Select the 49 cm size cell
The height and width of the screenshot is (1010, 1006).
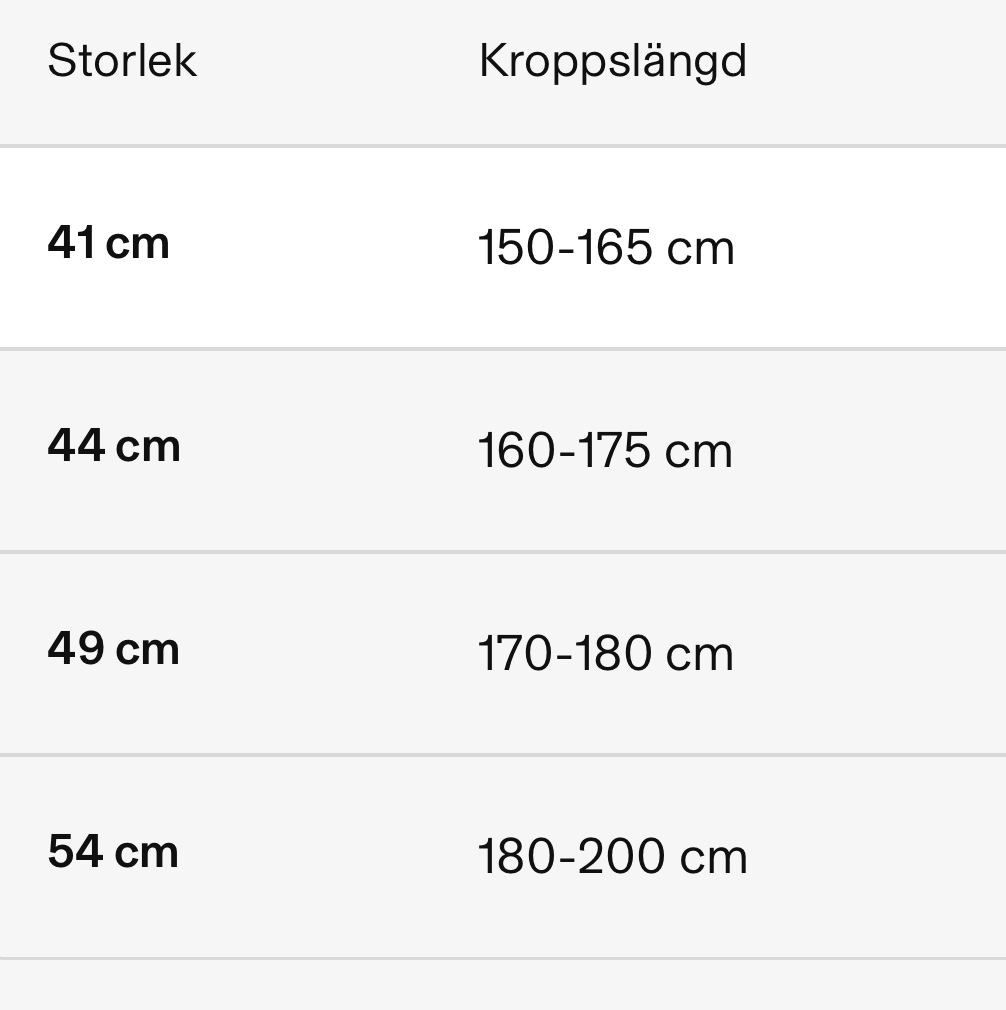(113, 648)
